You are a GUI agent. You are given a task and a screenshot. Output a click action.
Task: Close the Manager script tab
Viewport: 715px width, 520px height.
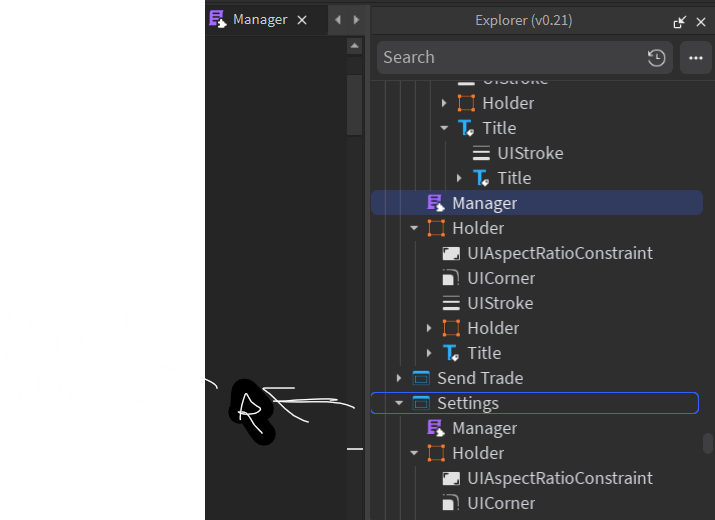tap(302, 20)
